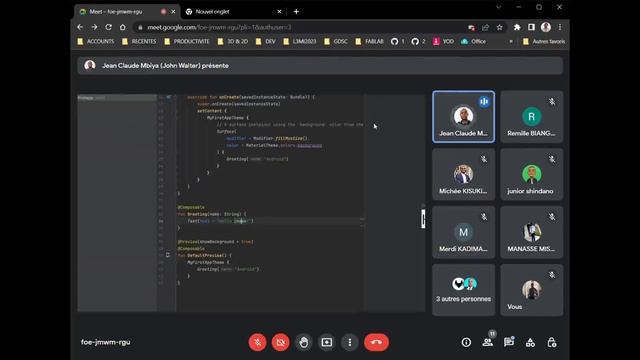
Task: Select Remille BIANG... participant tile
Action: (531, 117)
